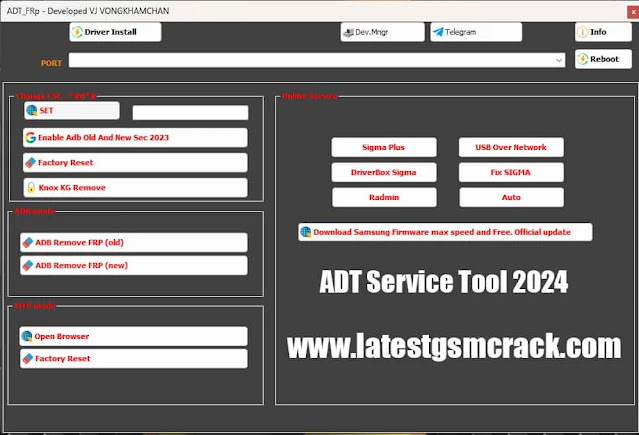Launch Sigma Plus online service
Screen dimensions: 639x435
click(x=384, y=147)
